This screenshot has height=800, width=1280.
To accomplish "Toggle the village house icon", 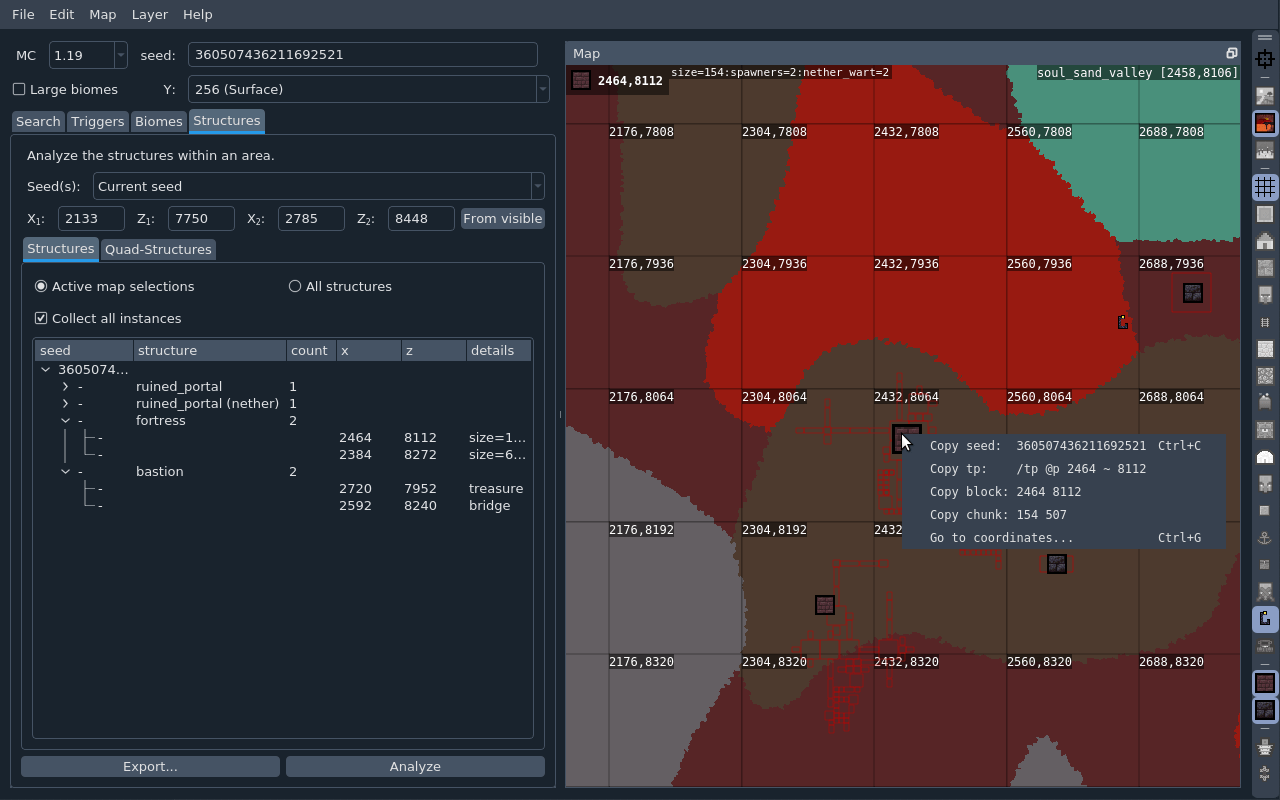I will pos(1265,241).
